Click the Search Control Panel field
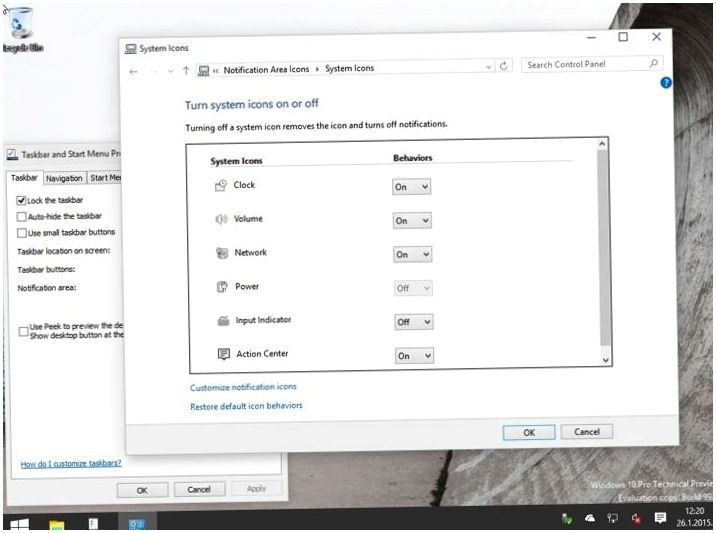Image resolution: width=716 pixels, height=533 pixels. click(592, 64)
